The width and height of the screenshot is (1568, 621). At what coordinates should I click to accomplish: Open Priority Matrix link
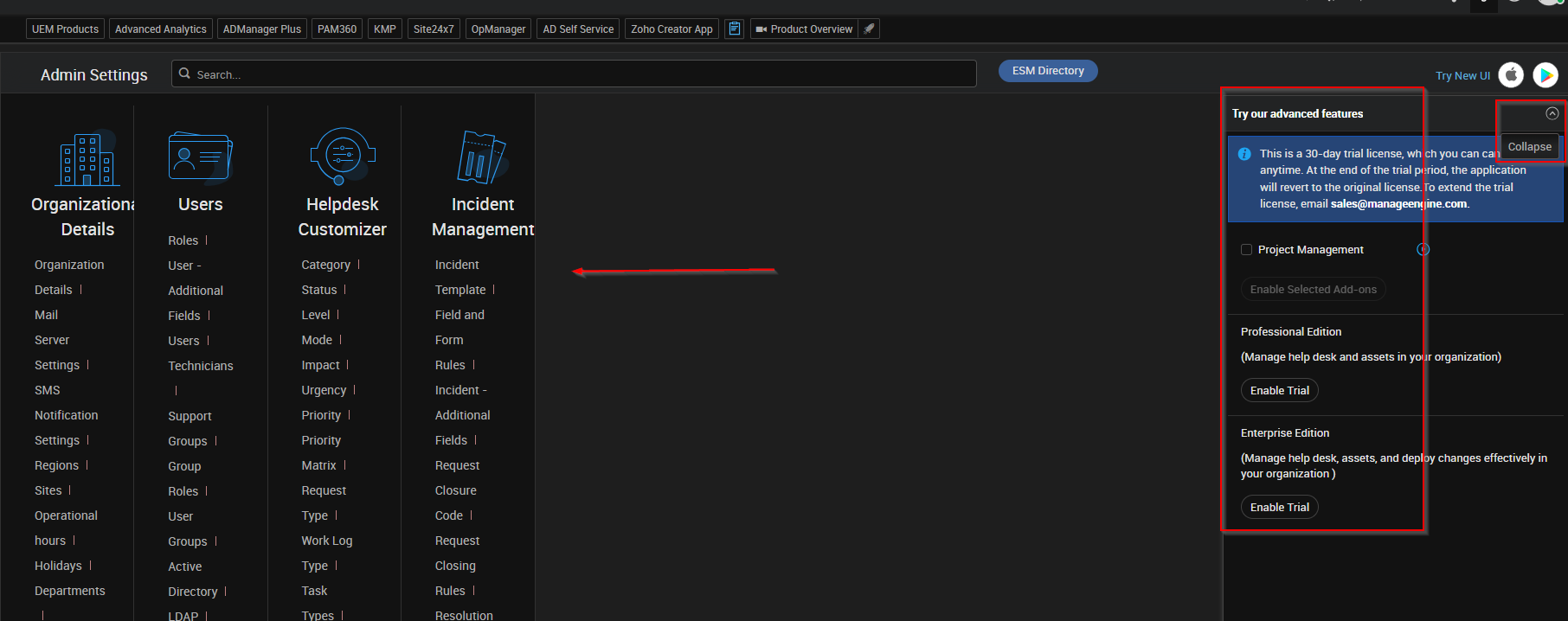pyautogui.click(x=321, y=452)
